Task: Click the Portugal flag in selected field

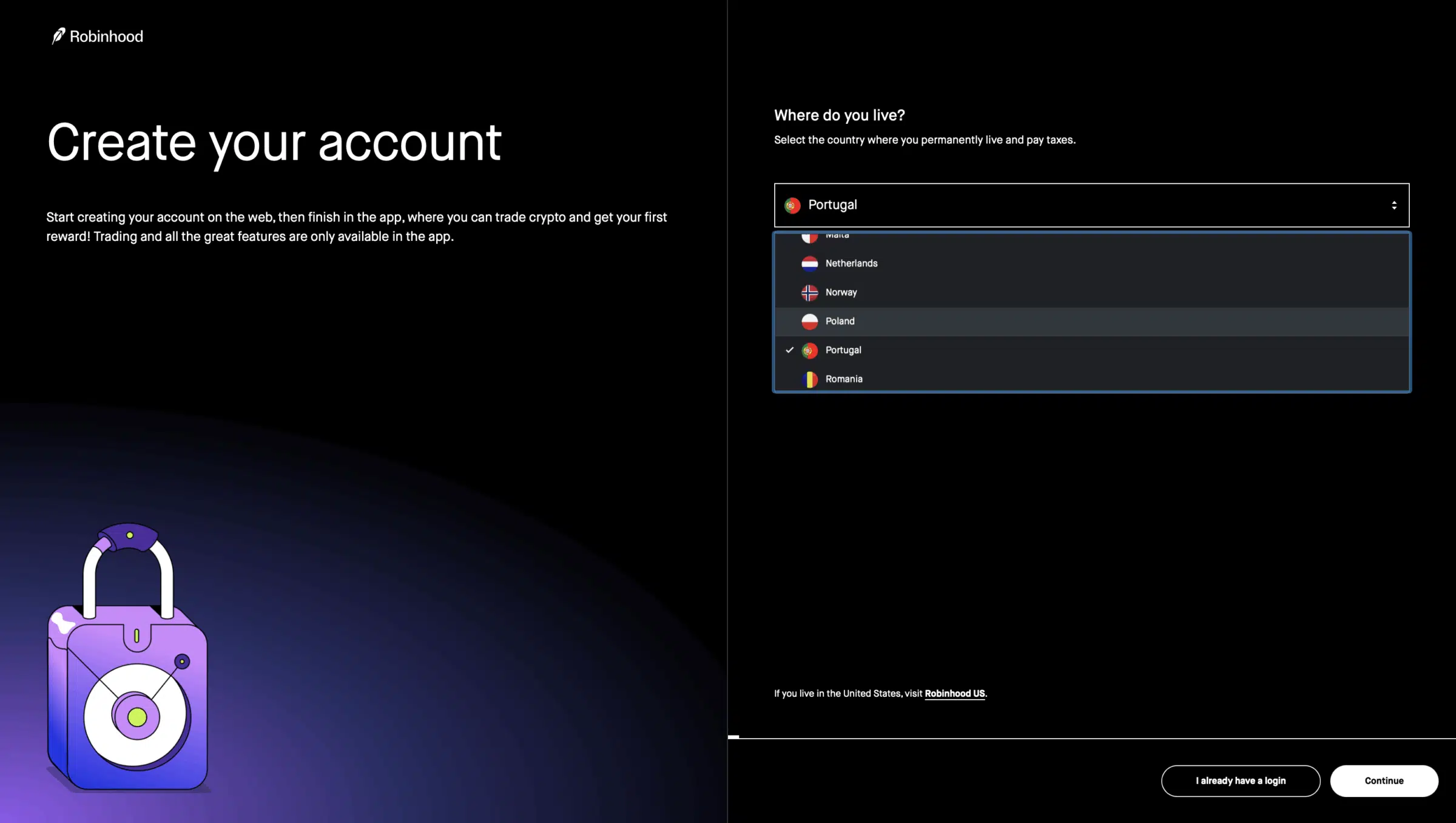Action: point(792,205)
